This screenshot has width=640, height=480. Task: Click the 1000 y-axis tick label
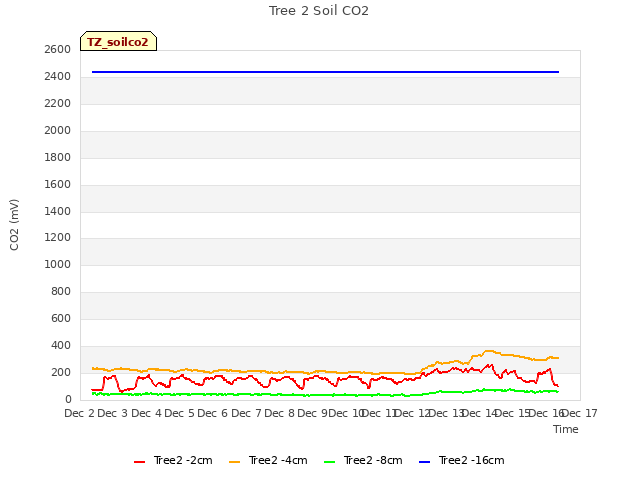pos(58,264)
